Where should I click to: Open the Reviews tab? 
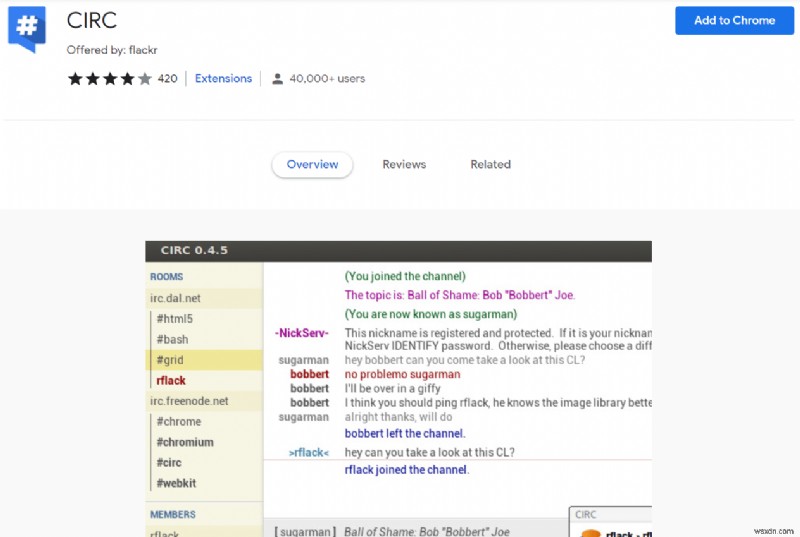tap(404, 164)
